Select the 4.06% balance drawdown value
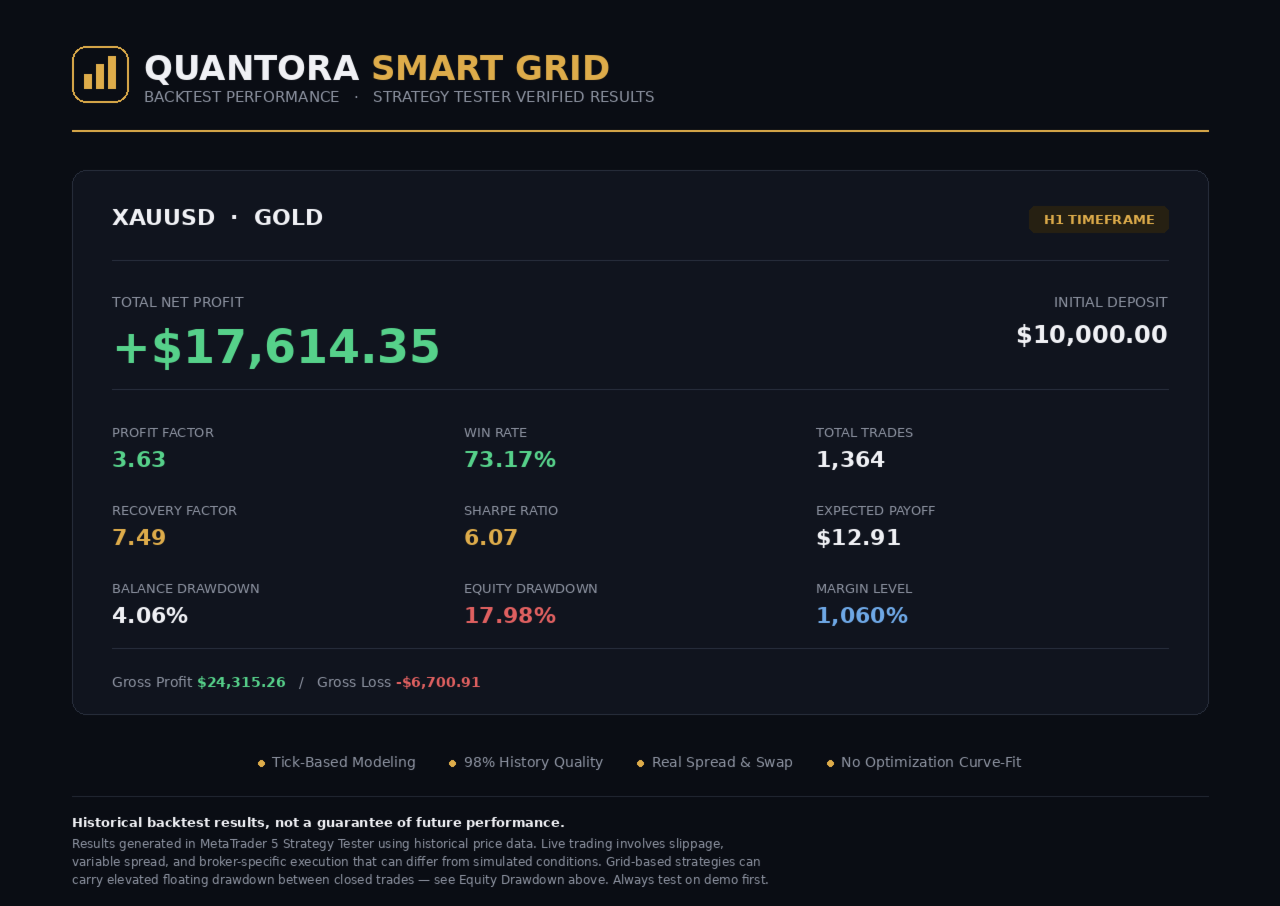 [150, 616]
